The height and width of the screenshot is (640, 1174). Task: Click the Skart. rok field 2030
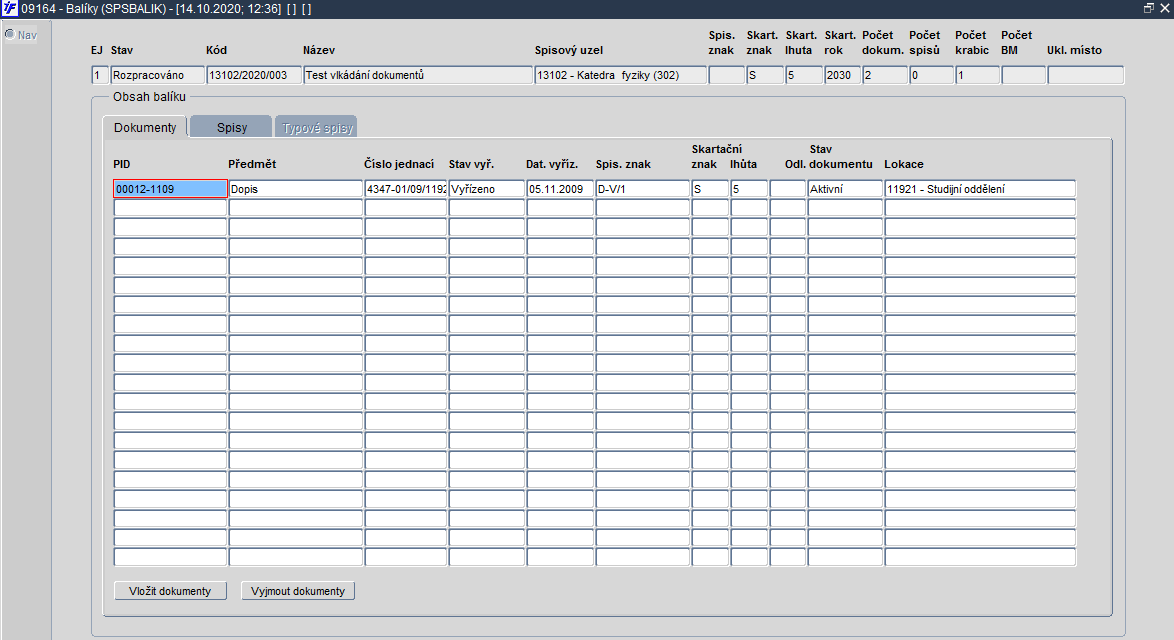point(842,75)
